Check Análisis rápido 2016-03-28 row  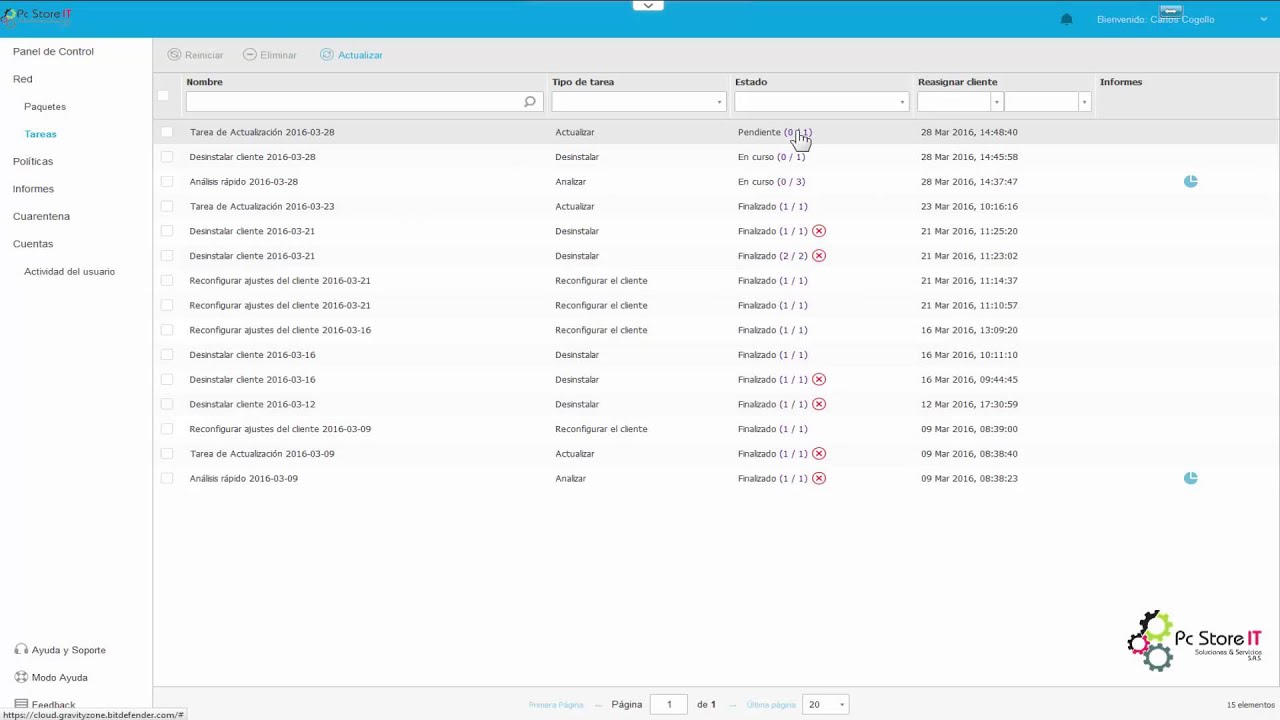click(167, 181)
